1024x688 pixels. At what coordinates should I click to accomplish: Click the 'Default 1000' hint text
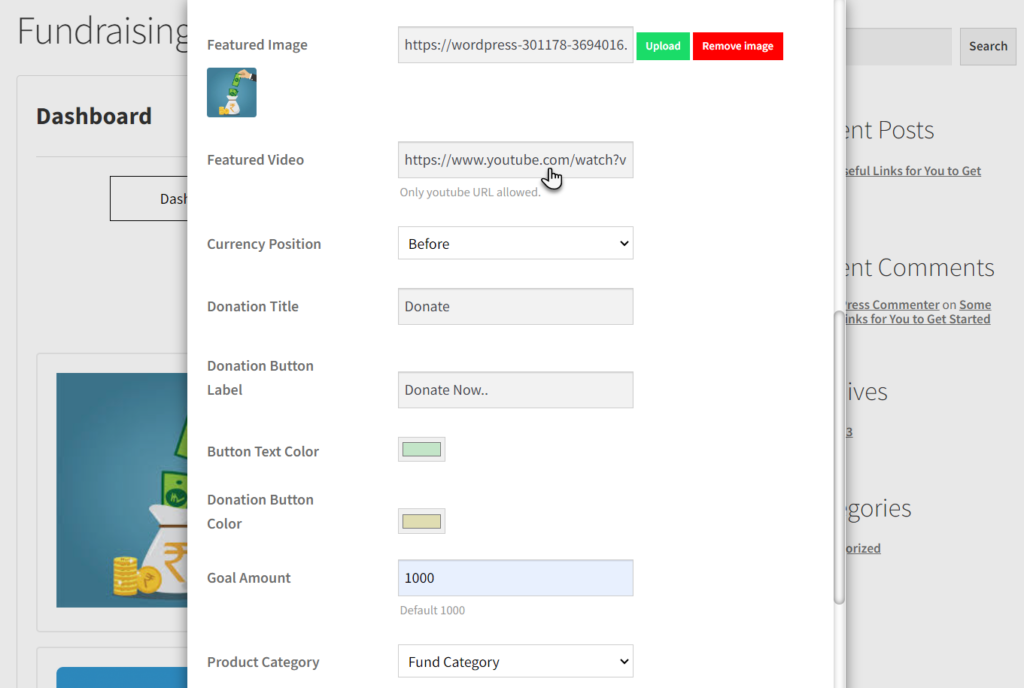tap(432, 610)
